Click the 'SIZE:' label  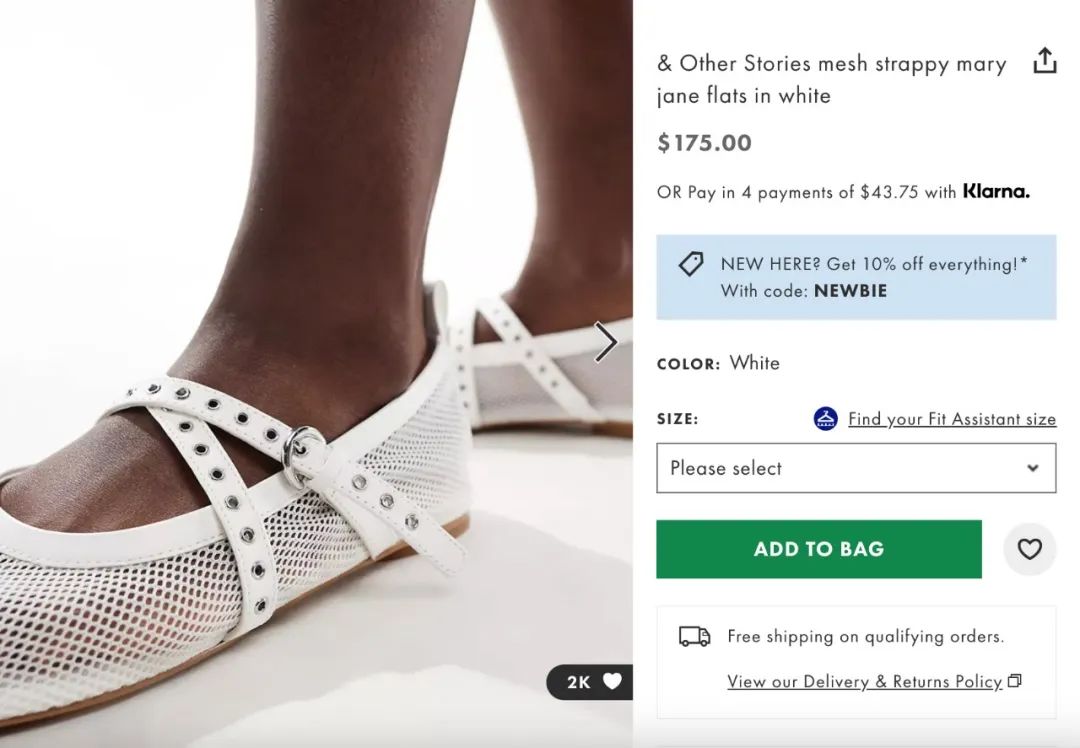point(677,419)
